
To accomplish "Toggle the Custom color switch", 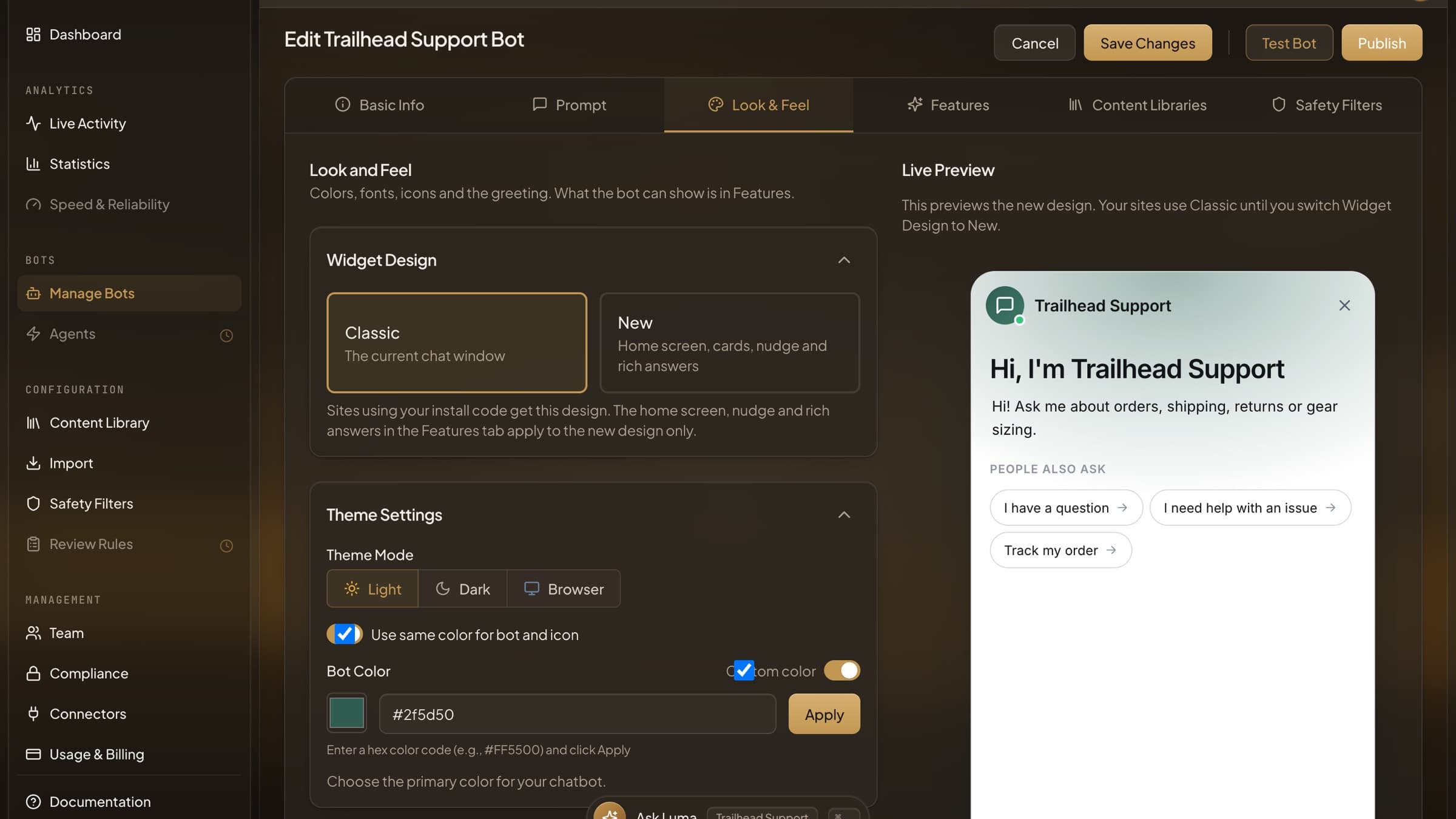I will pyautogui.click(x=842, y=670).
